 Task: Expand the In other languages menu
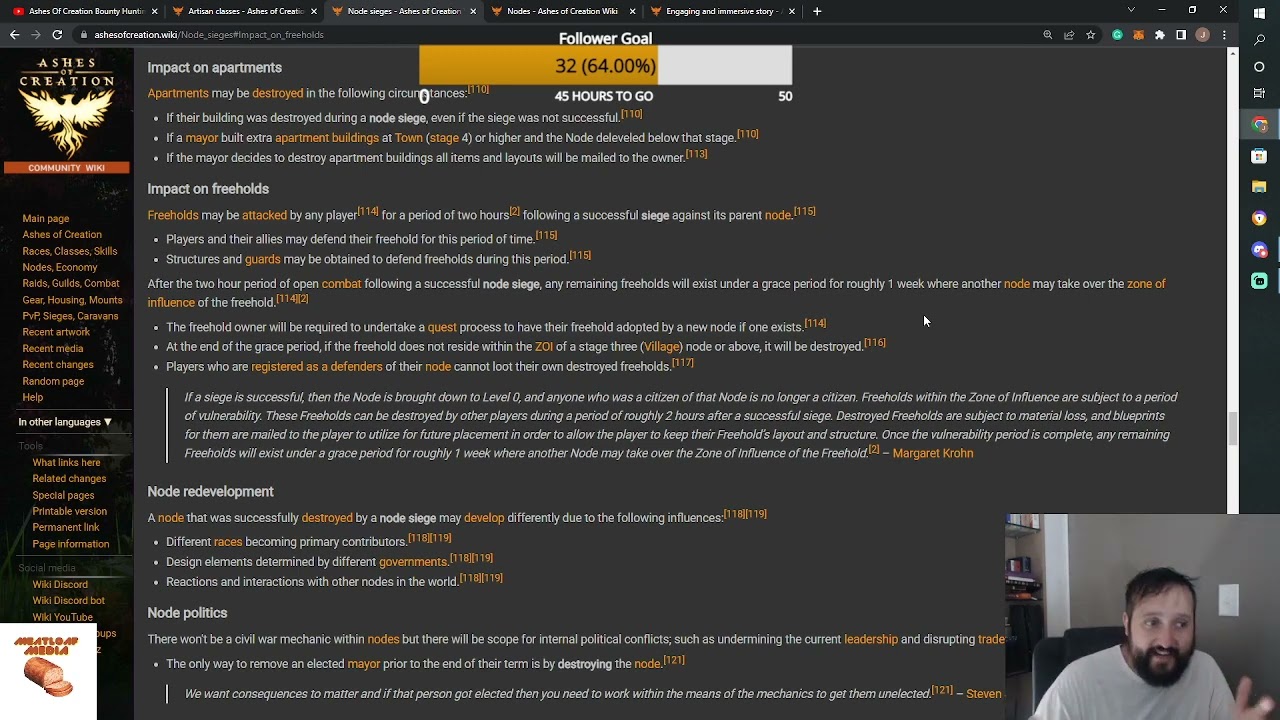(x=65, y=422)
